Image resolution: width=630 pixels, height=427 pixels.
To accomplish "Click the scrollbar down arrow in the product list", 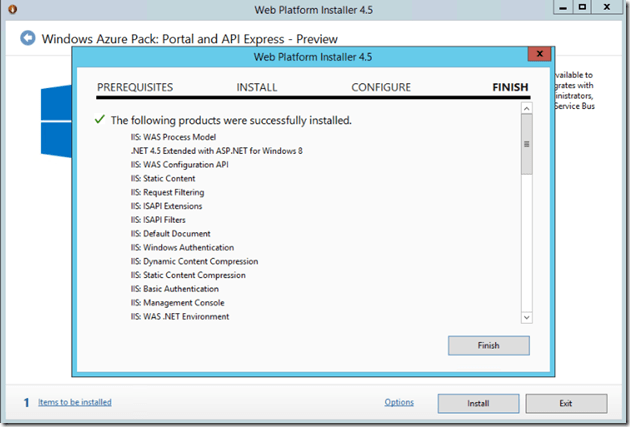I will tap(525, 316).
